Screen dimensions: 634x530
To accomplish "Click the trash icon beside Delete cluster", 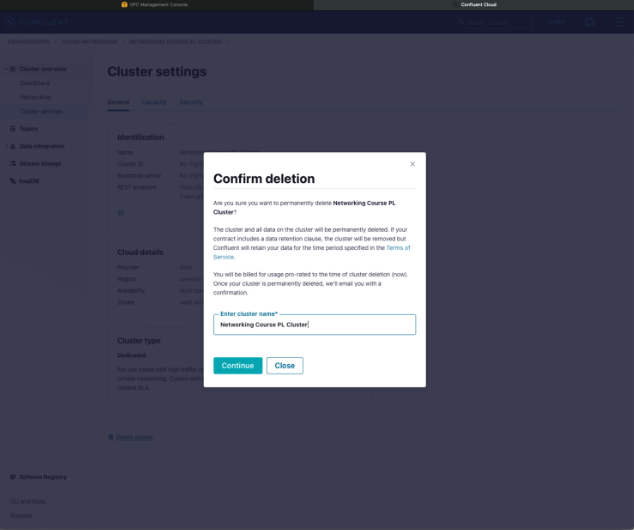I will pos(111,437).
